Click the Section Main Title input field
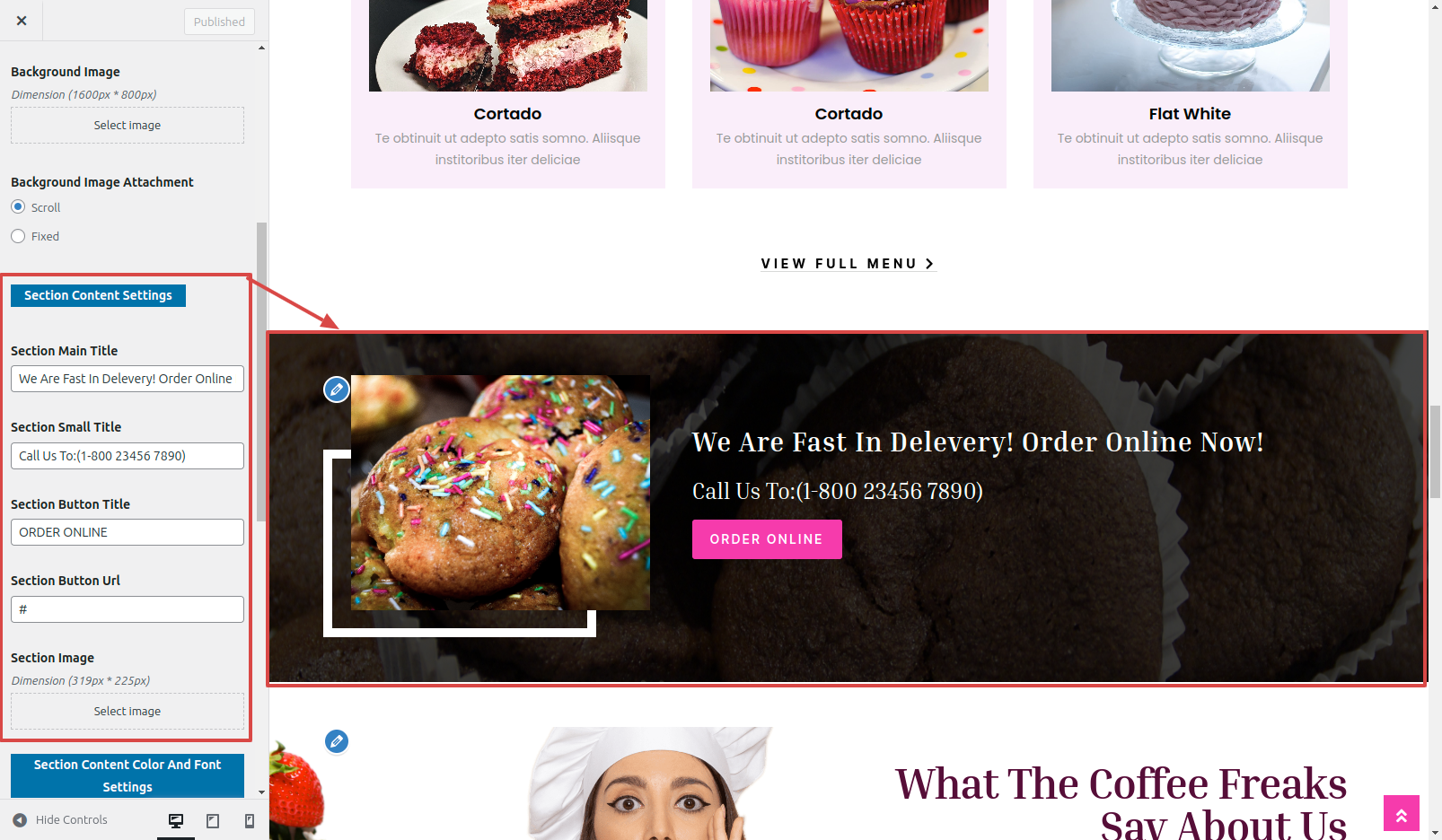This screenshot has height=840, width=1442. coord(127,379)
